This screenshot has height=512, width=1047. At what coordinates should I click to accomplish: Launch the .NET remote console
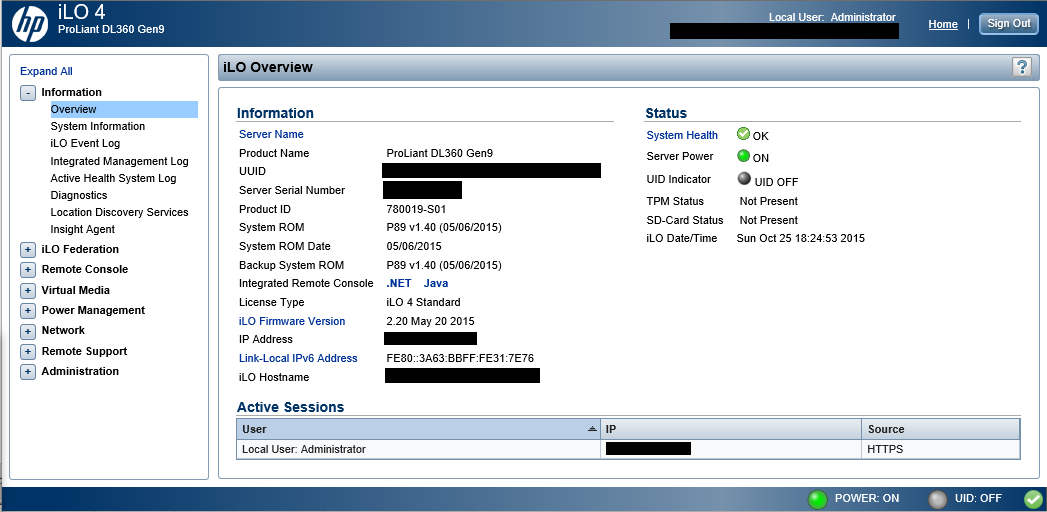coord(399,283)
